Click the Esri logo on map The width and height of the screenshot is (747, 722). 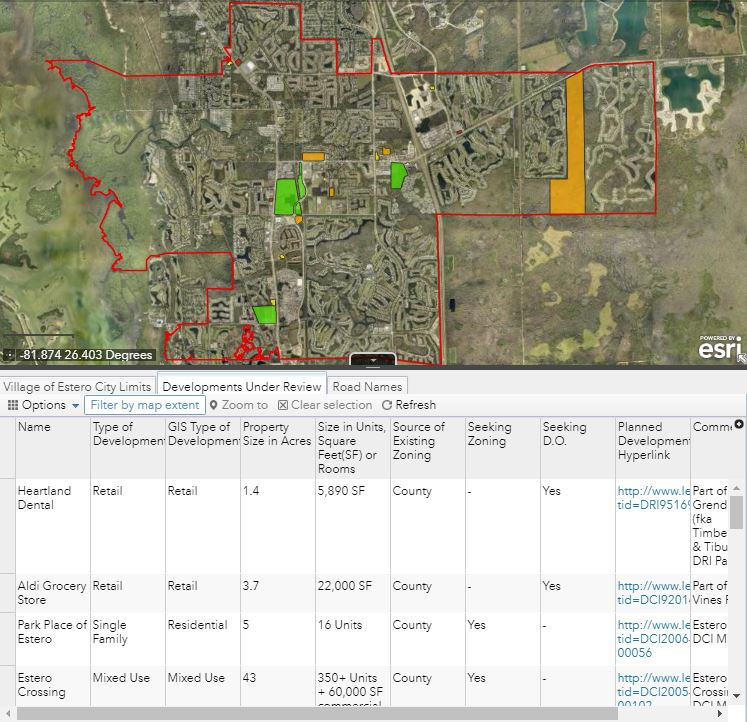tap(719, 350)
